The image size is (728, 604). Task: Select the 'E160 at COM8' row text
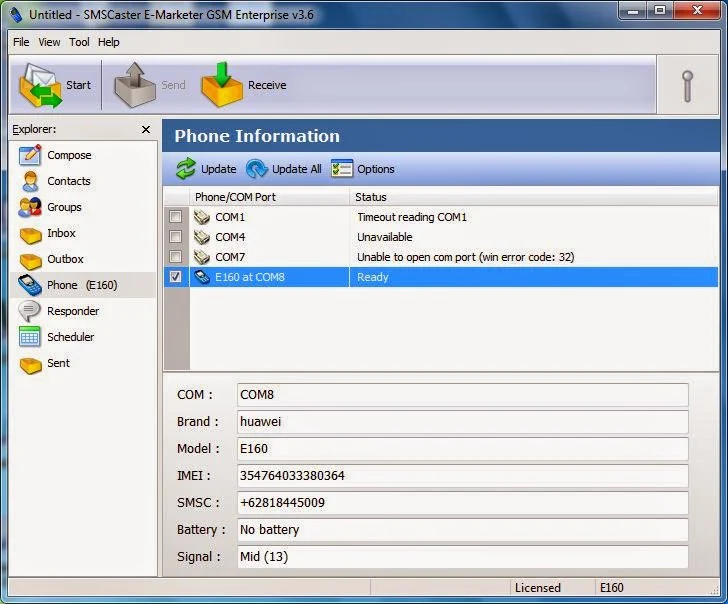pos(250,277)
